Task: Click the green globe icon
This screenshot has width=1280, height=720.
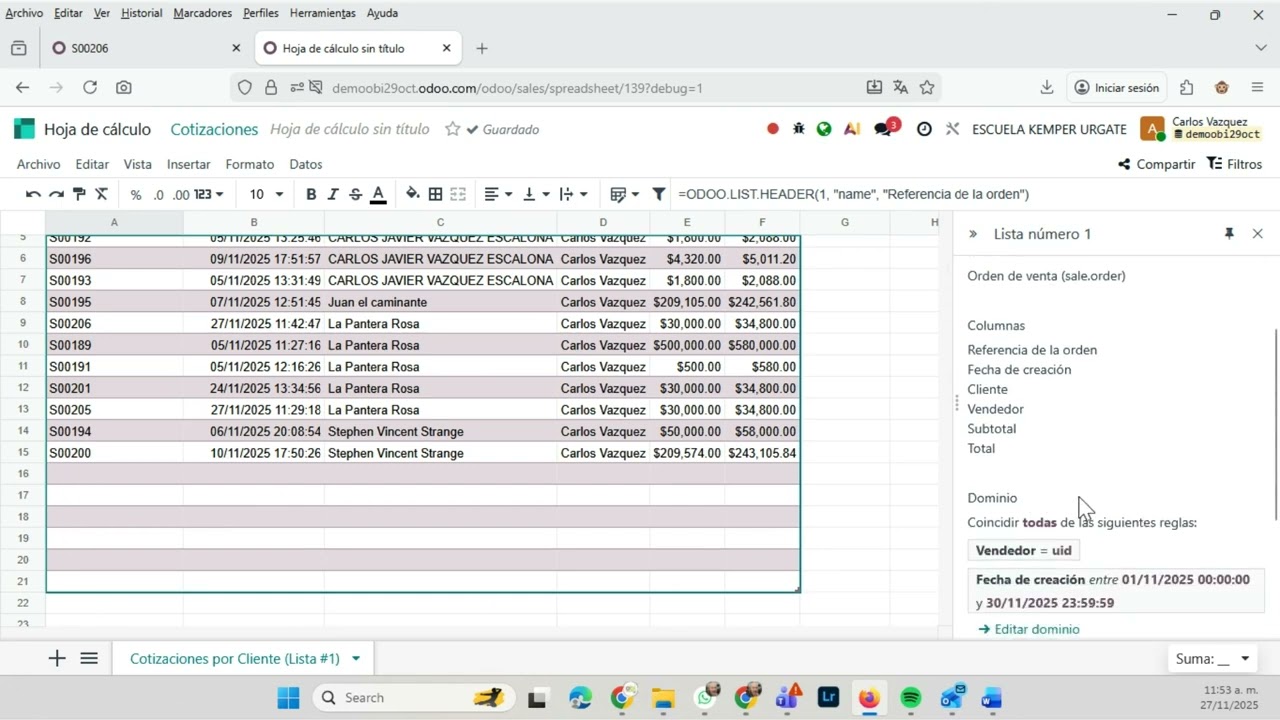Action: tap(824, 129)
